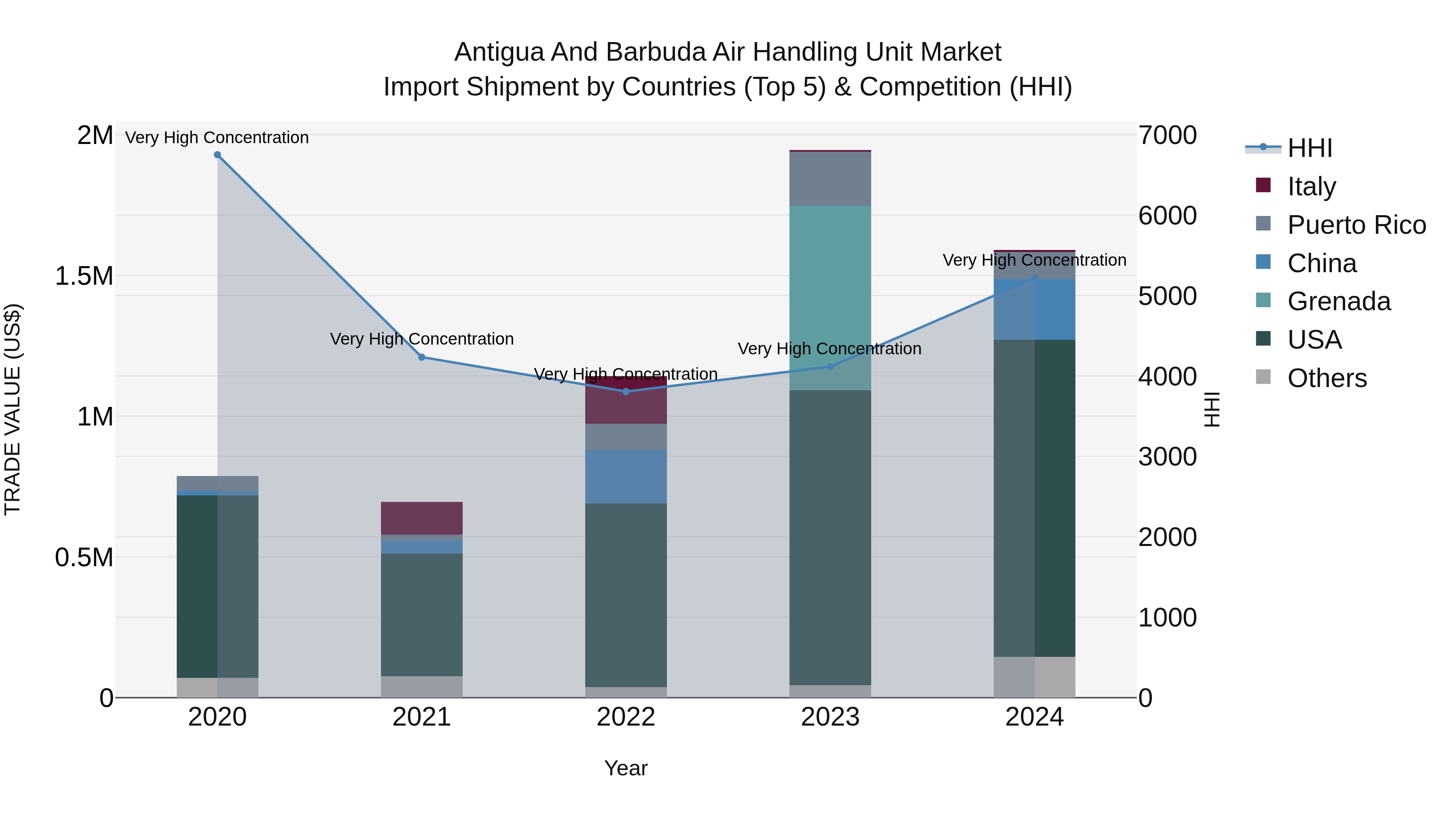Screen dimensions: 1456x819
Task: Click the Puerto Rico segment of 2022 bar
Action: [626, 437]
